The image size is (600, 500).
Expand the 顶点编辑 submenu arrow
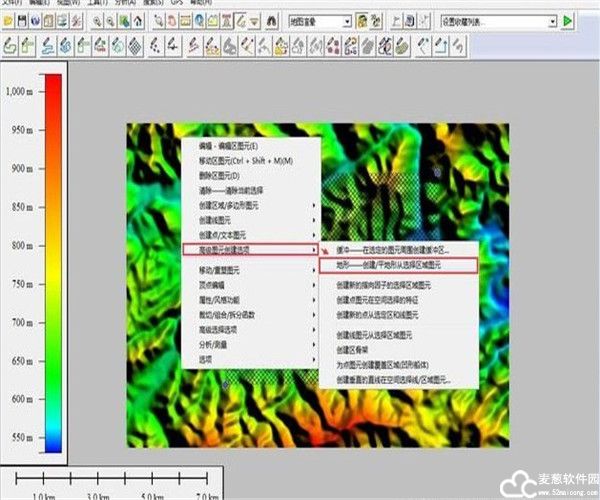(x=314, y=285)
